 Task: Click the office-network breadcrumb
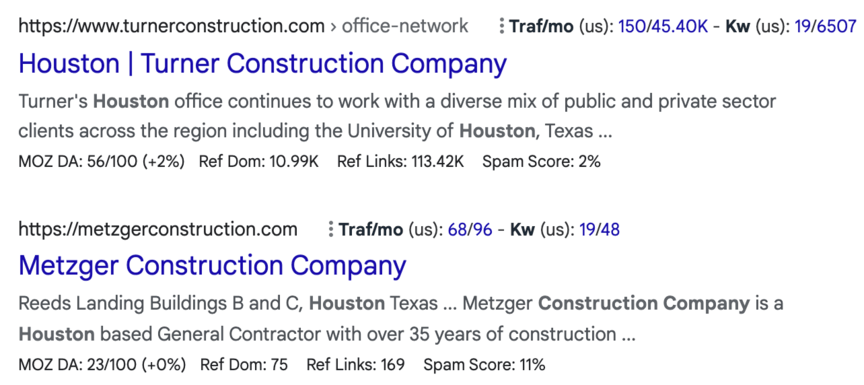coord(405,26)
